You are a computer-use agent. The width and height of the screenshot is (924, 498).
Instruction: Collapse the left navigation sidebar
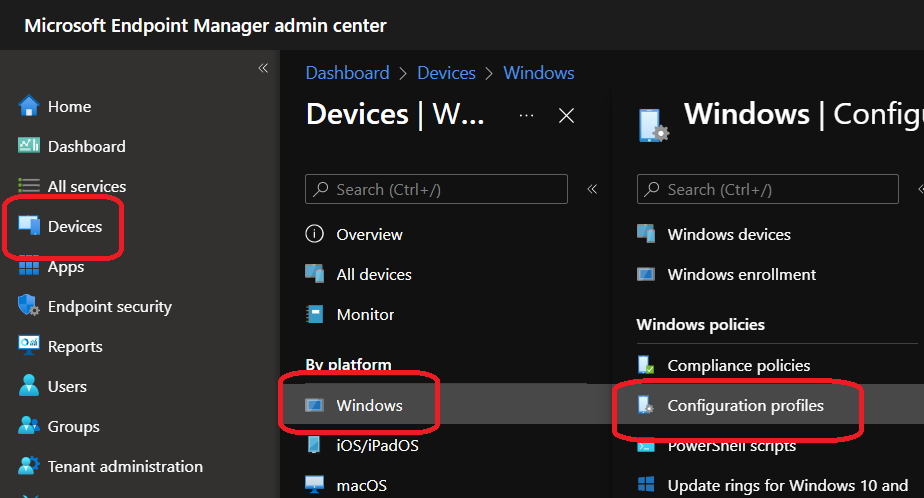coord(263,68)
